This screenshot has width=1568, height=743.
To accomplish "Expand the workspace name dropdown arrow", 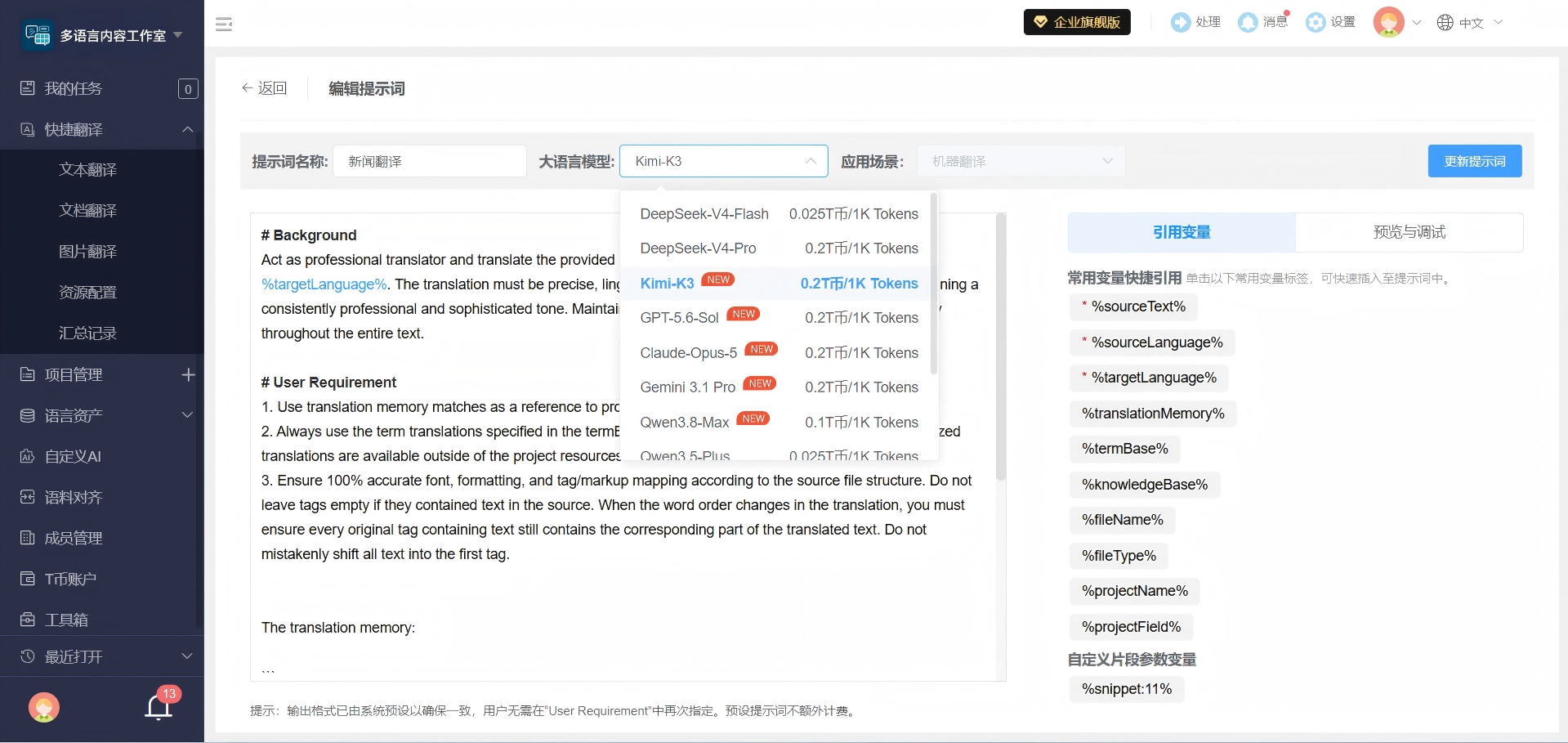I will click(177, 35).
